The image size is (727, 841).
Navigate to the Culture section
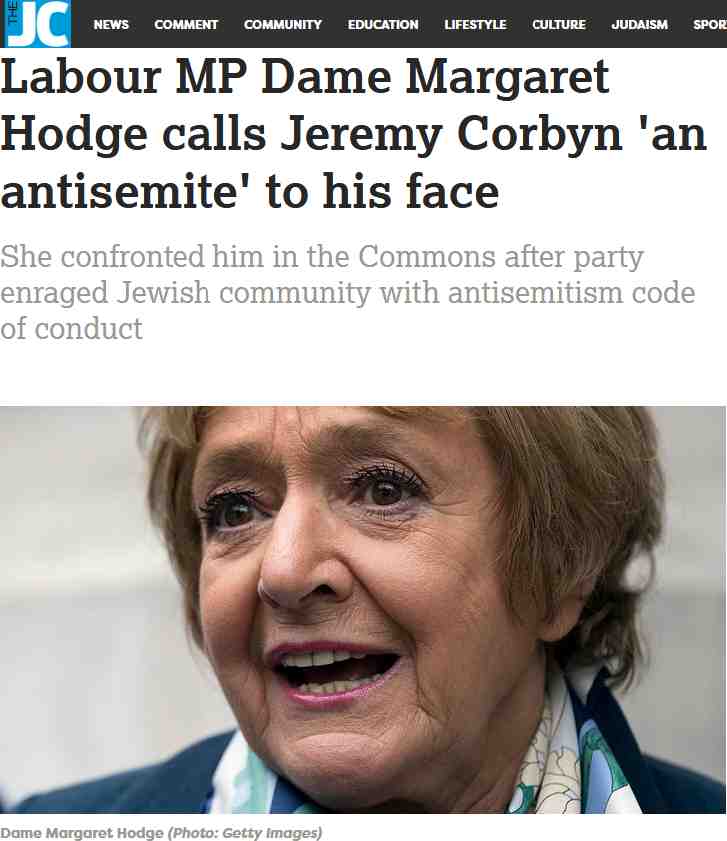(x=559, y=25)
